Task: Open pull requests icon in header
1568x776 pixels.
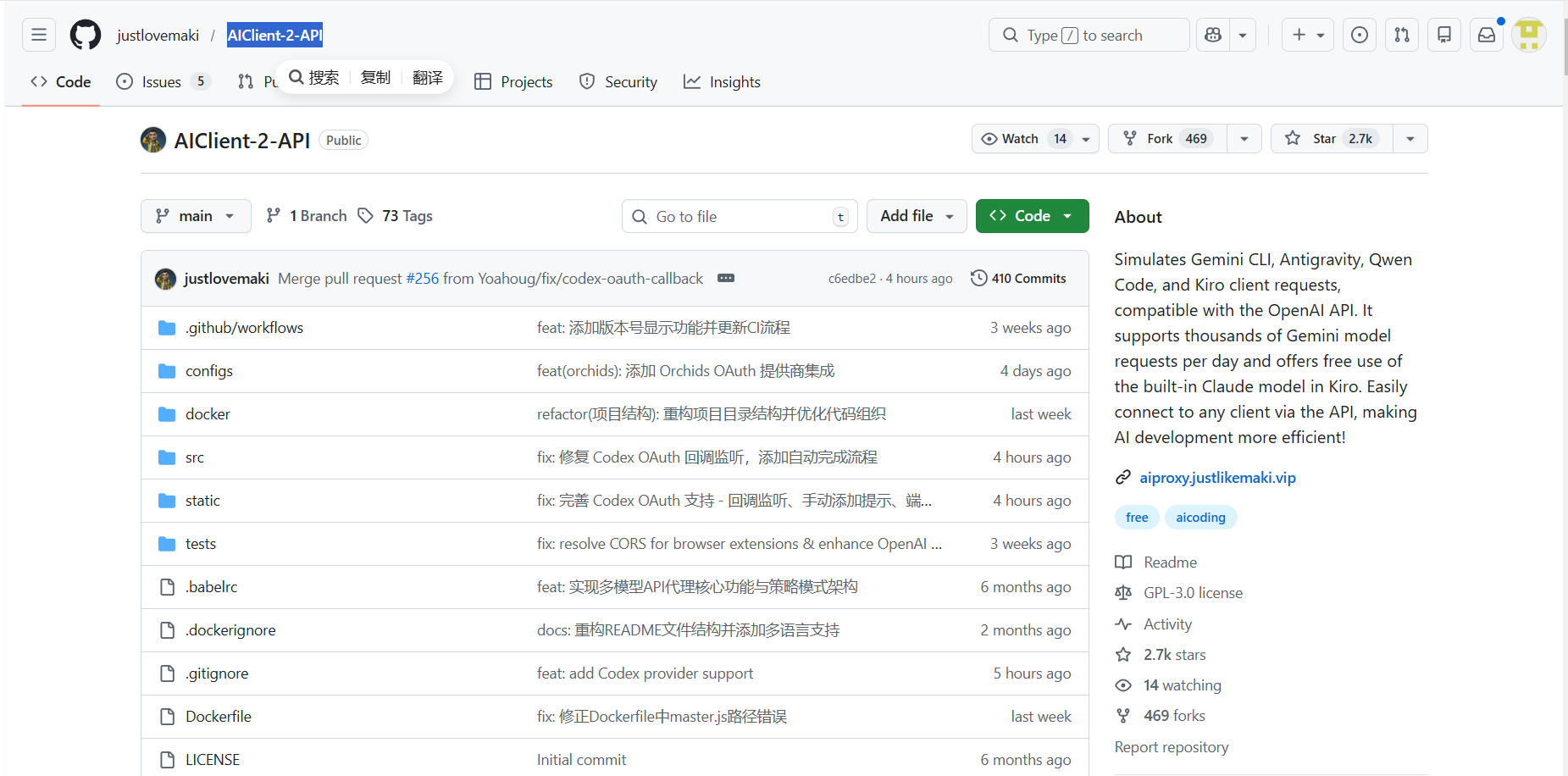Action: [x=1402, y=35]
